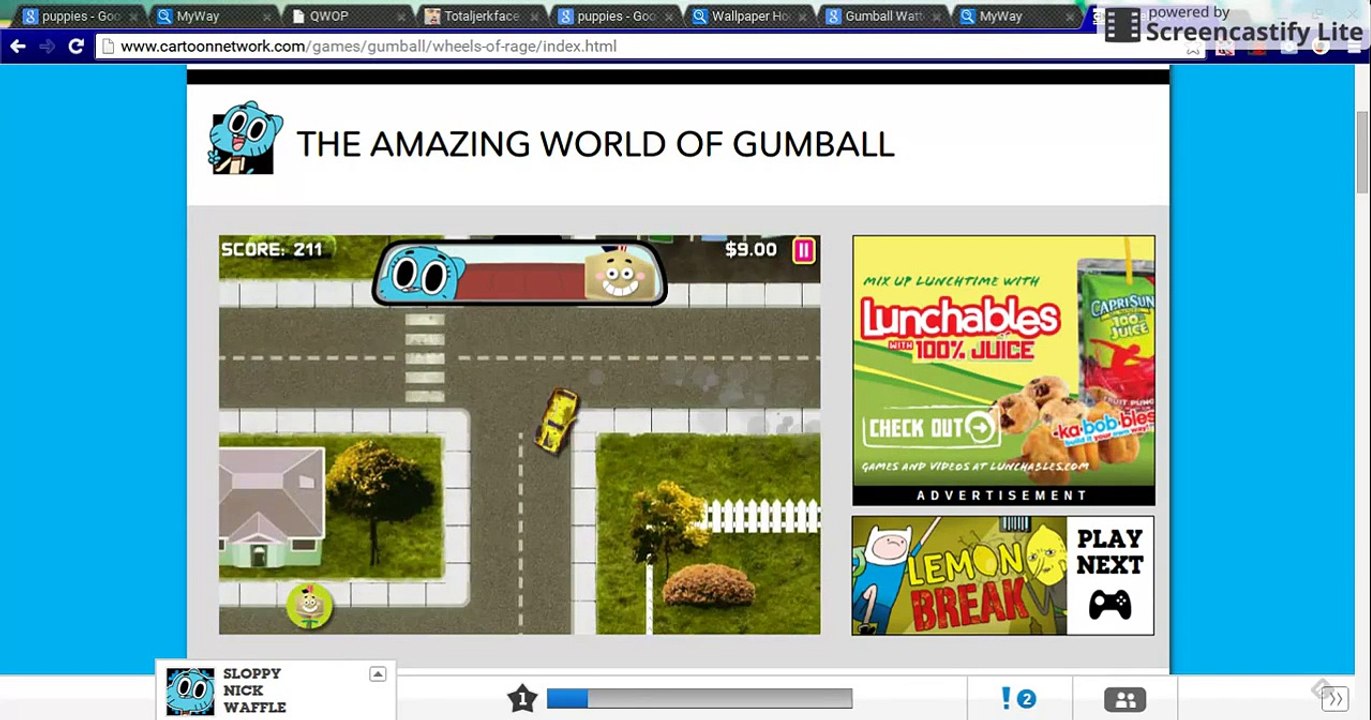Click the level 1 star badge
1371x720 pixels.
(x=522, y=698)
